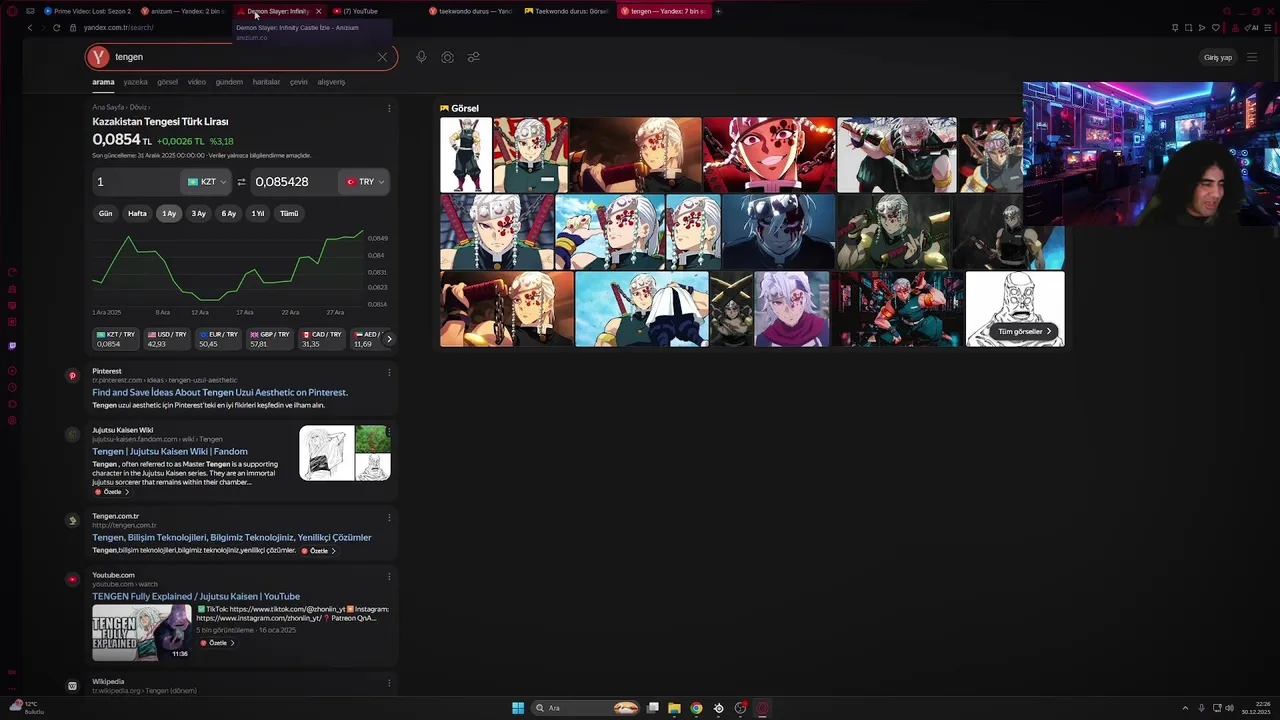Reload the page with the refresh icon
Viewport: 1280px width, 720px height.
(56, 28)
